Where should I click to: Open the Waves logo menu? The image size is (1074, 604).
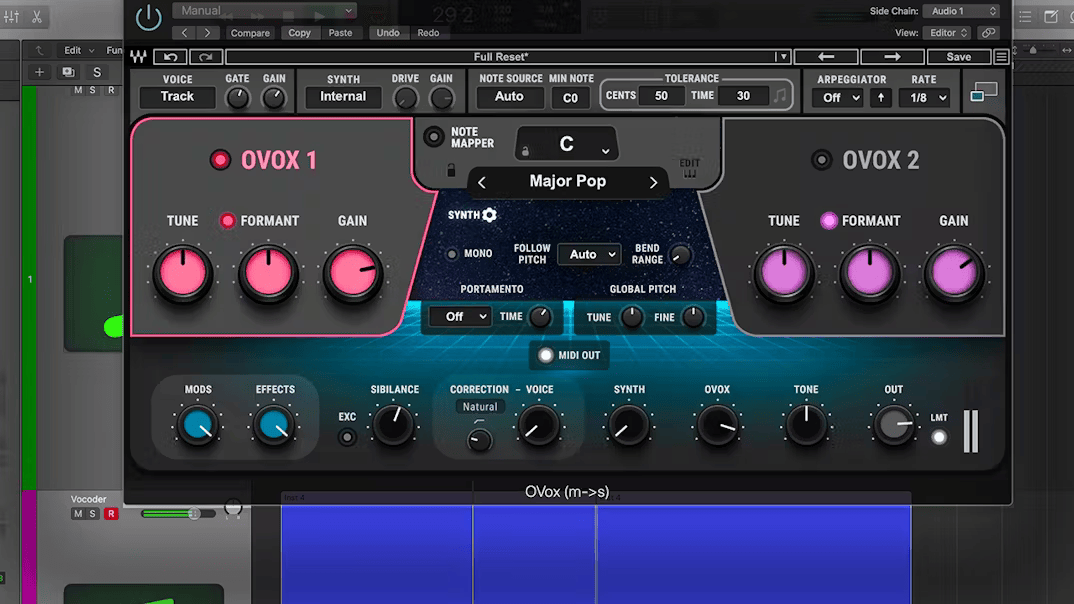(138, 57)
